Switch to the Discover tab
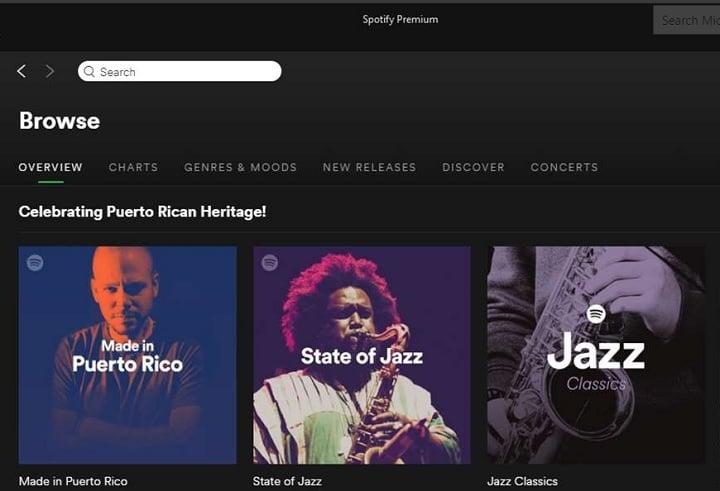This screenshot has height=491, width=720. point(473,167)
